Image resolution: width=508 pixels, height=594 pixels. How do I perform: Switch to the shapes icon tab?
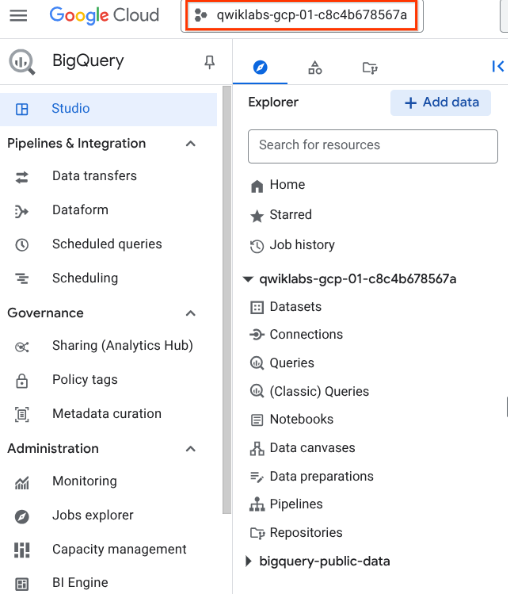tap(315, 68)
